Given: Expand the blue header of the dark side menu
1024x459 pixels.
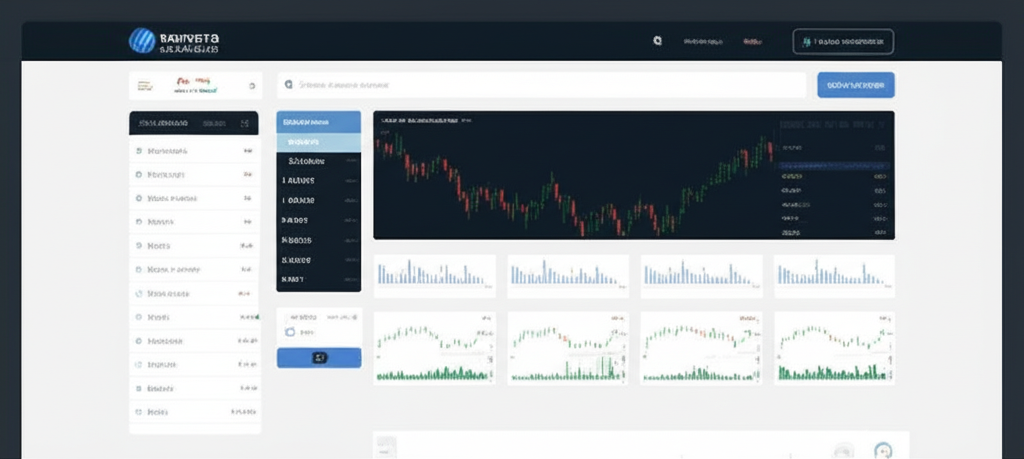Looking at the screenshot, I should point(318,122).
